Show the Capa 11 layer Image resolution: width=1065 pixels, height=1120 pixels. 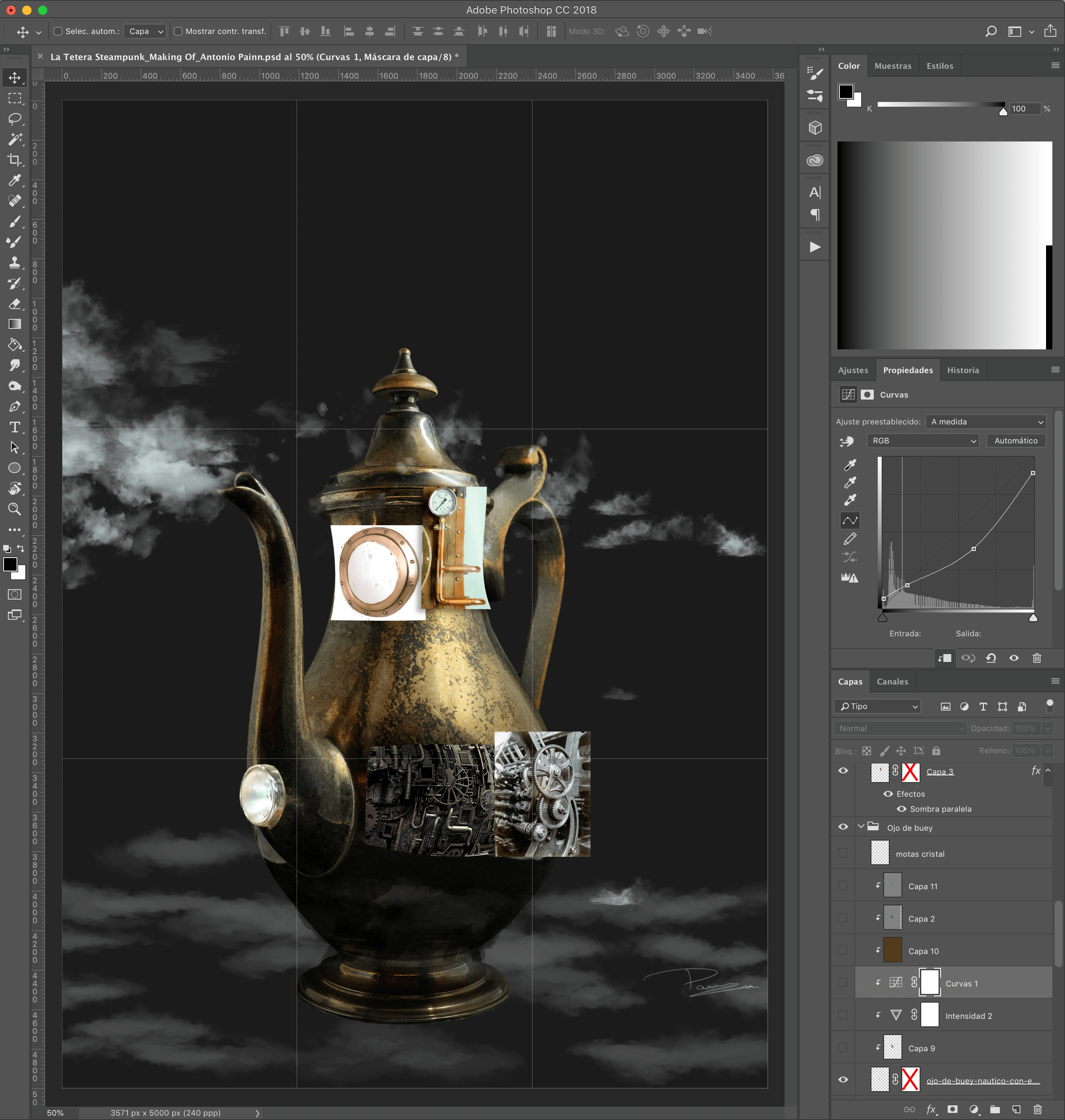coord(843,885)
